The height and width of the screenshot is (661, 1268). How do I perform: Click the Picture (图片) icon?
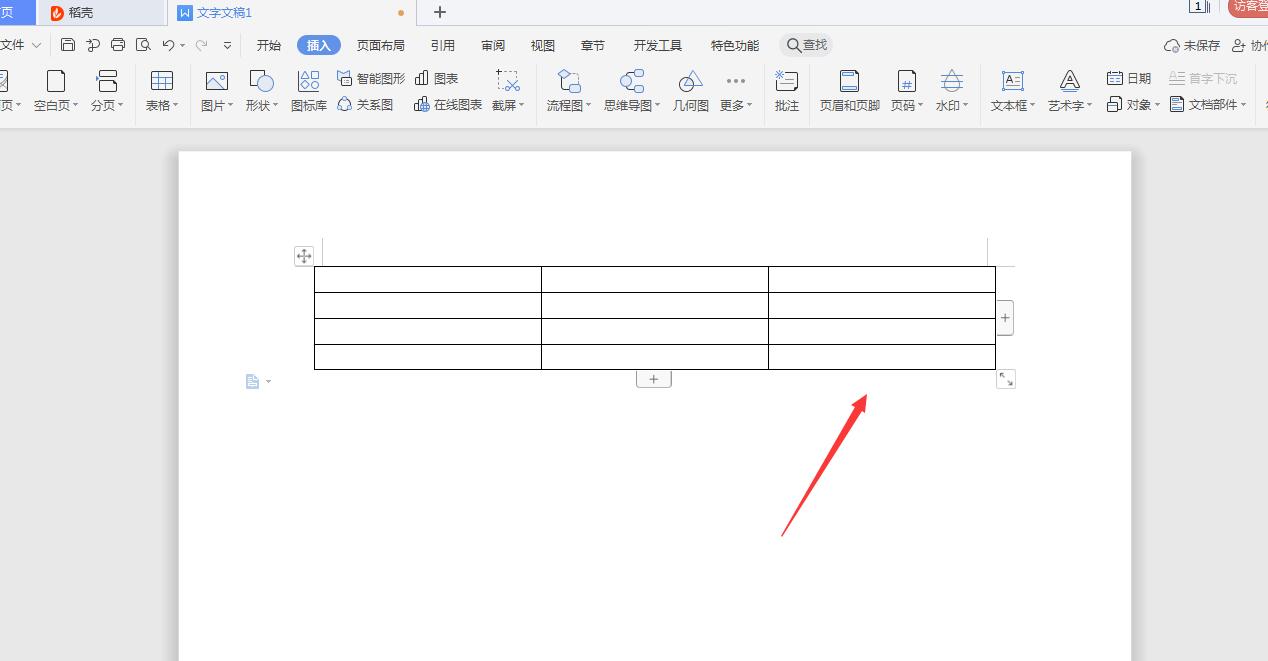216,82
